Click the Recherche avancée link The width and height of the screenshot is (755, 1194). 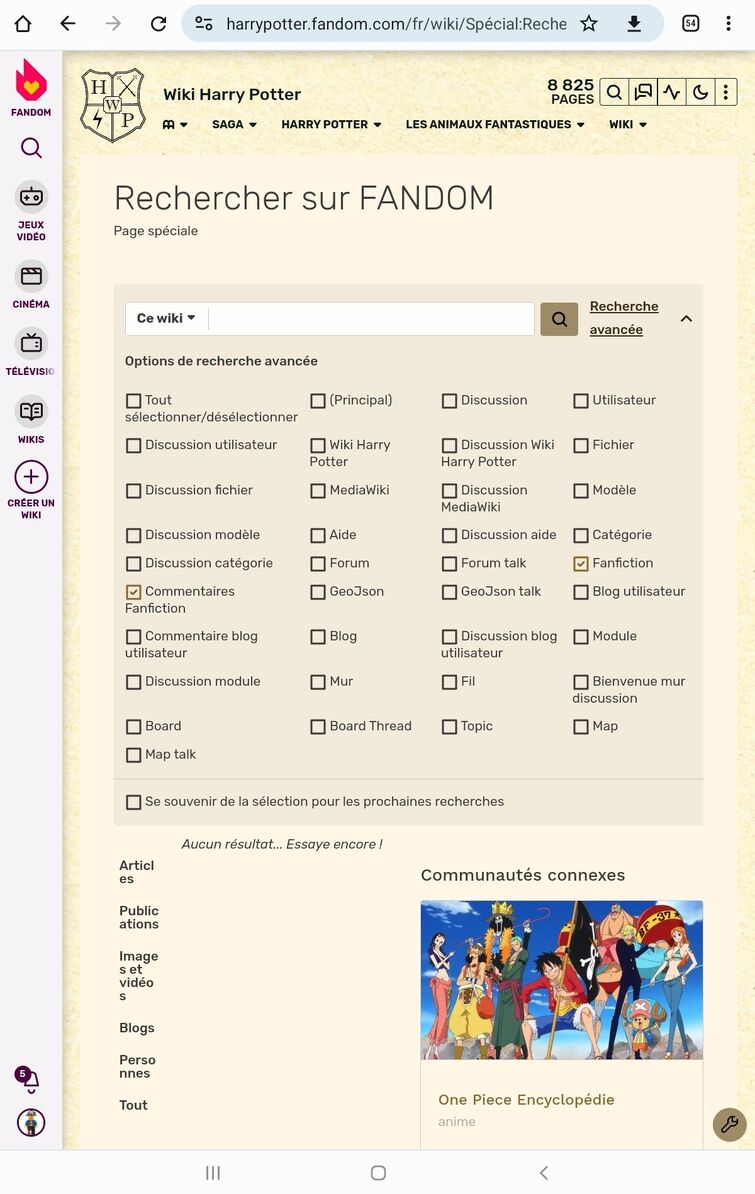pyautogui.click(x=624, y=318)
